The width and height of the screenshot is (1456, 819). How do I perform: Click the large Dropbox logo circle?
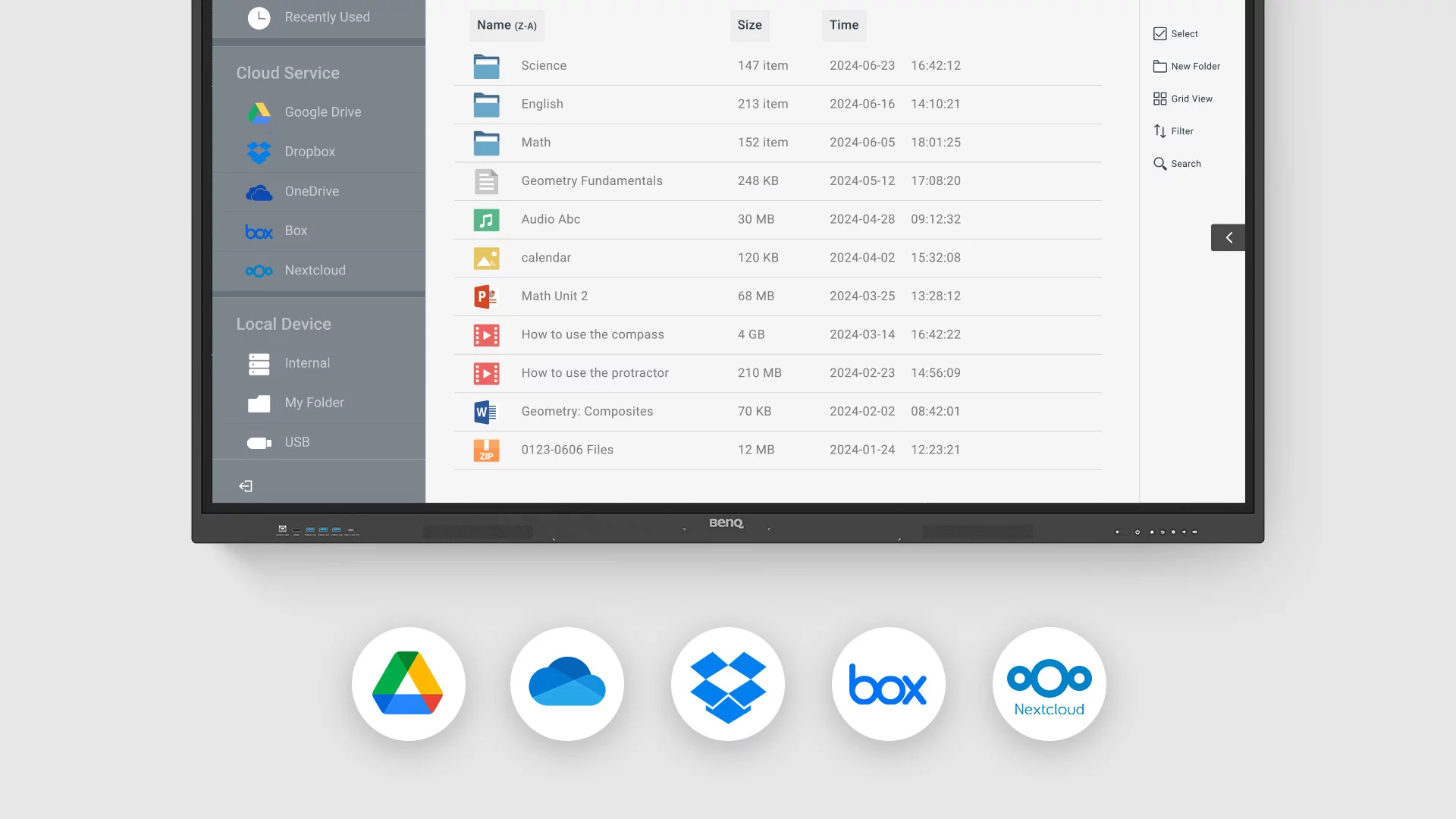pyautogui.click(x=728, y=684)
